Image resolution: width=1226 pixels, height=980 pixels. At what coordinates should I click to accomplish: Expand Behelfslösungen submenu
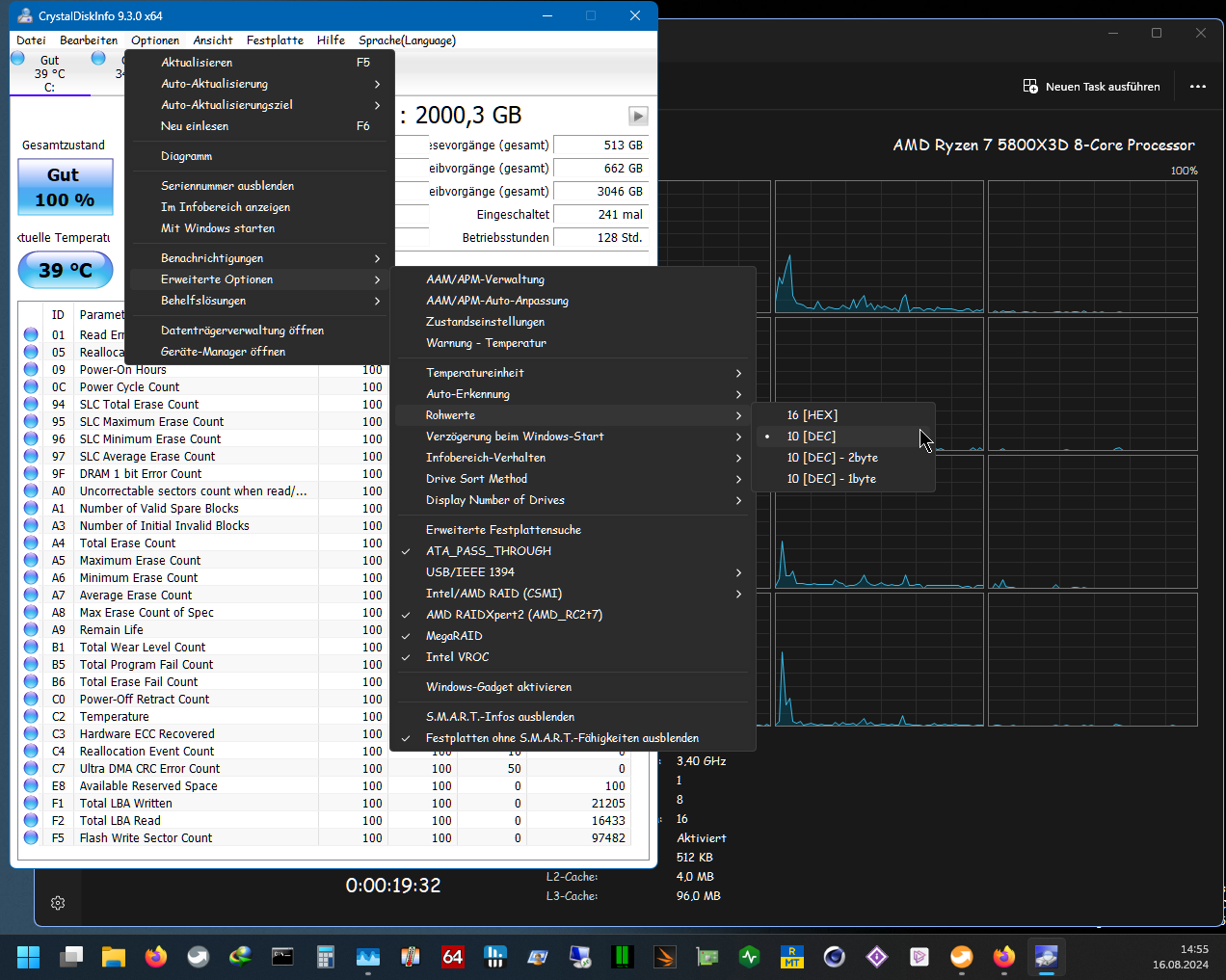tap(259, 301)
